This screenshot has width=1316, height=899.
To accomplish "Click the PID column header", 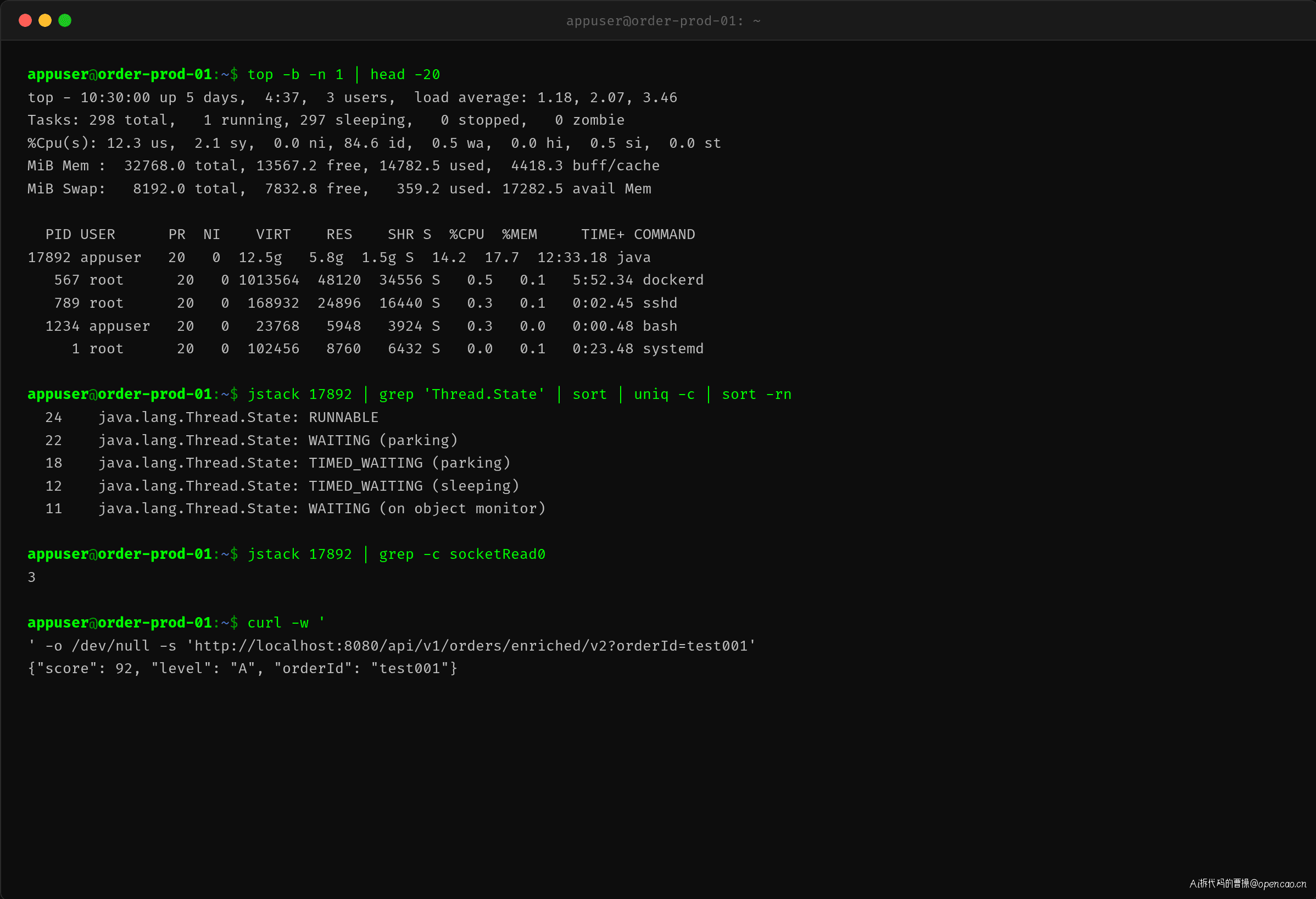I will [x=58, y=235].
